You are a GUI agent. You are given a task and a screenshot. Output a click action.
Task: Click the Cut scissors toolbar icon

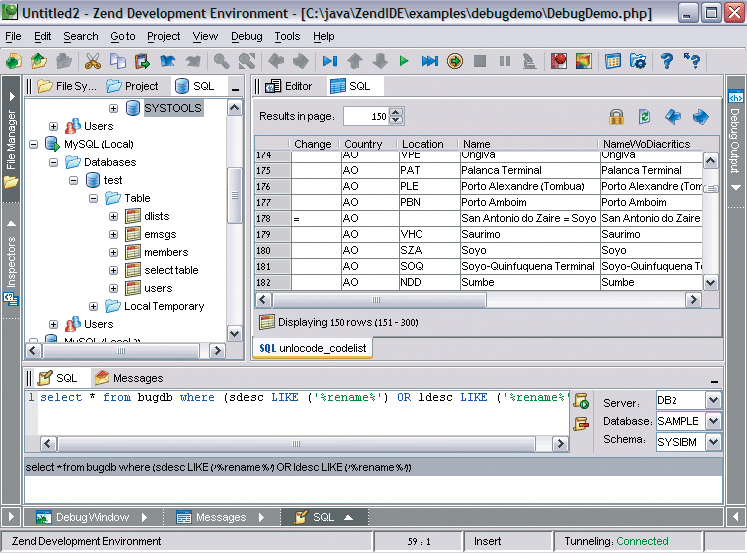click(93, 61)
